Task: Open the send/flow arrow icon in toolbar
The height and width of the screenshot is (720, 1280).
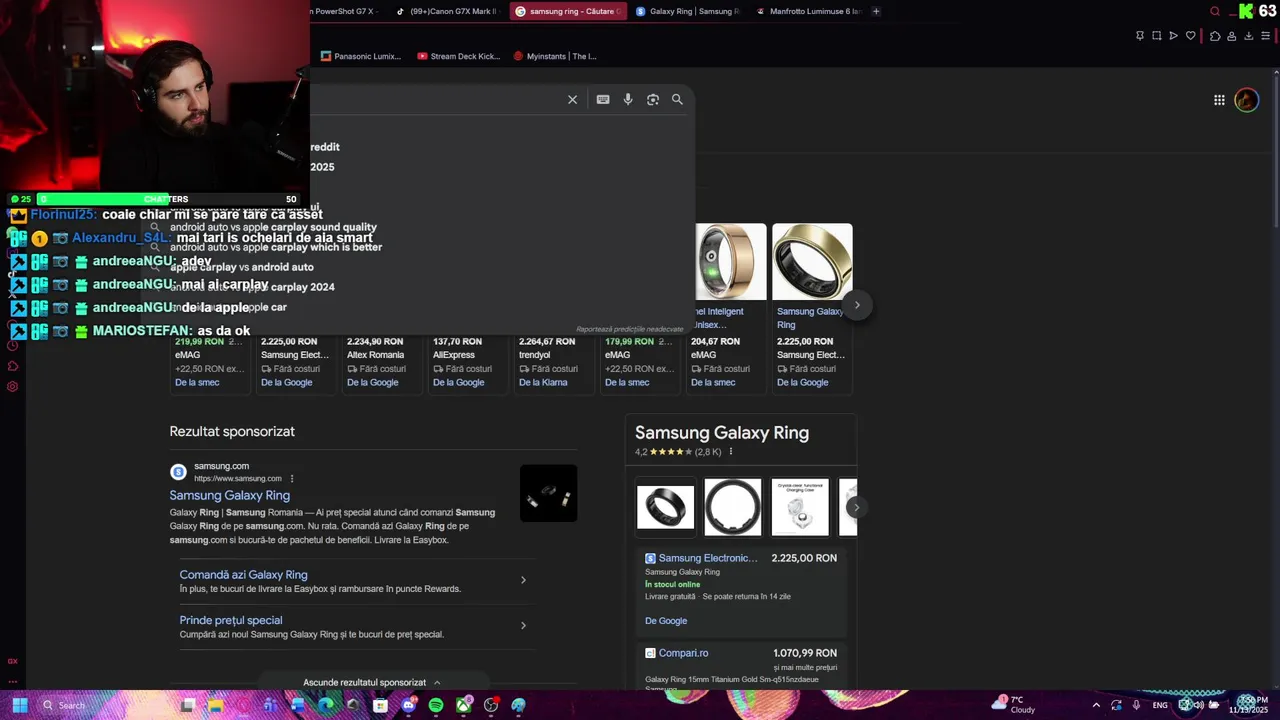Action: 1174,36
